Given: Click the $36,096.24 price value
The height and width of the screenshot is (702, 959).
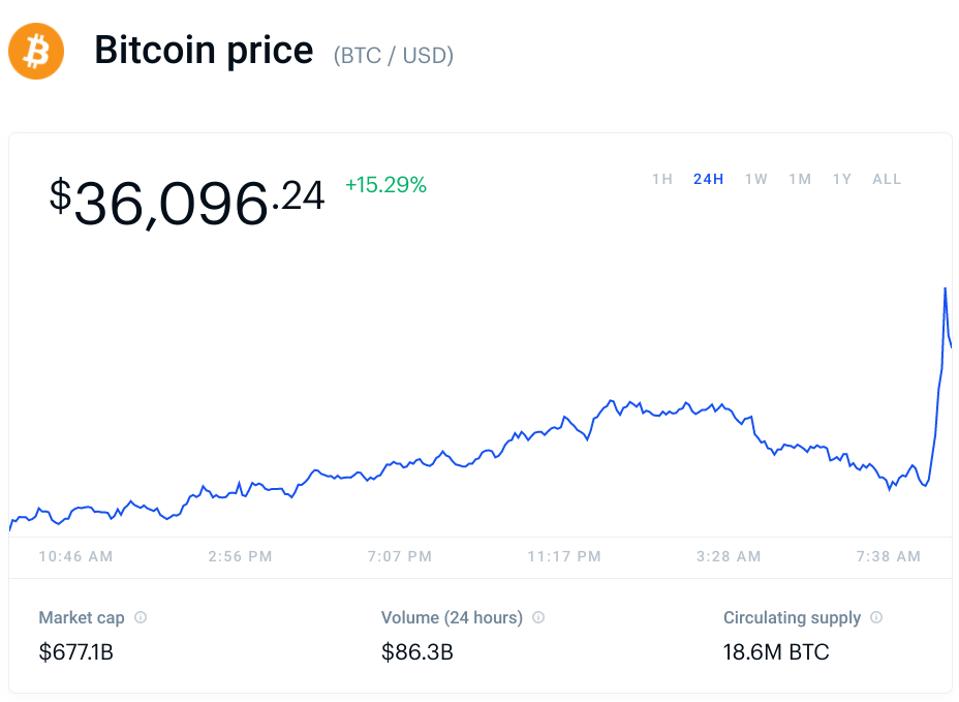Looking at the screenshot, I should tap(188, 200).
